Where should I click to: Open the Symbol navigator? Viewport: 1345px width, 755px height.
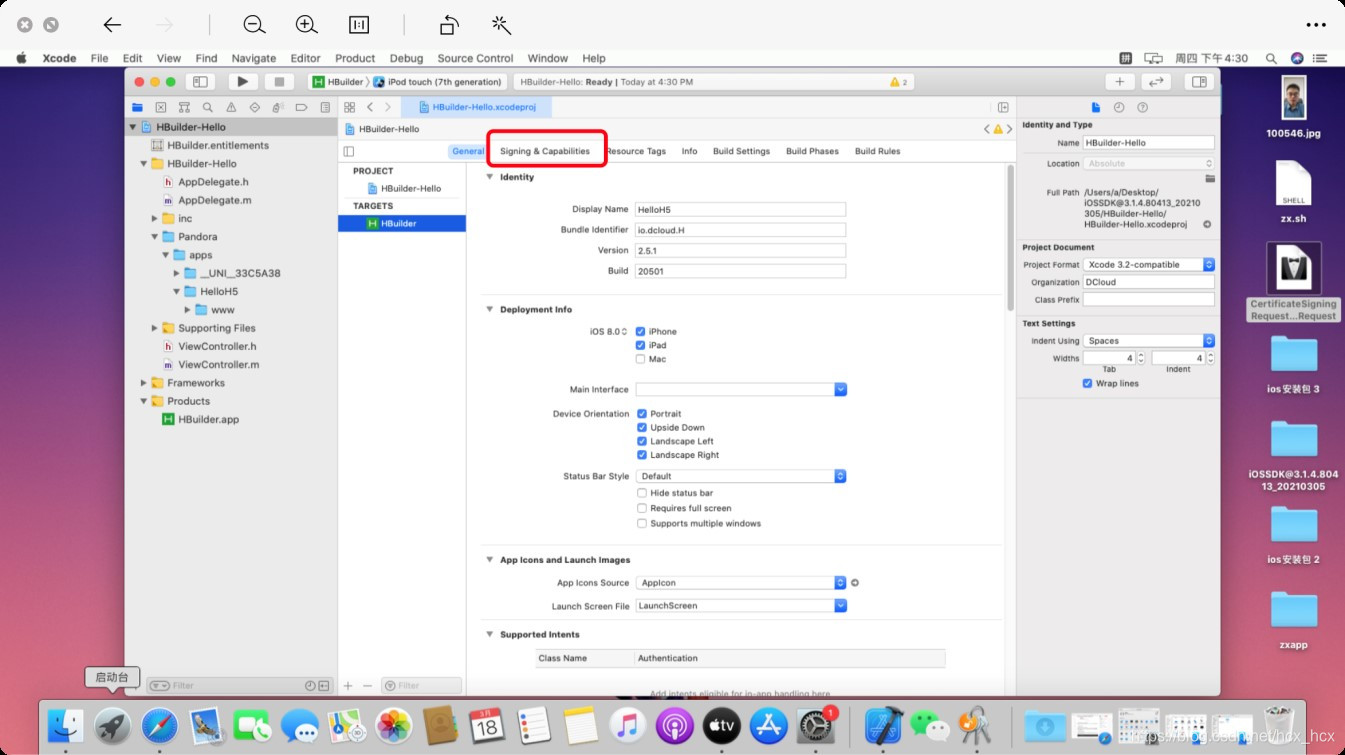click(x=184, y=107)
